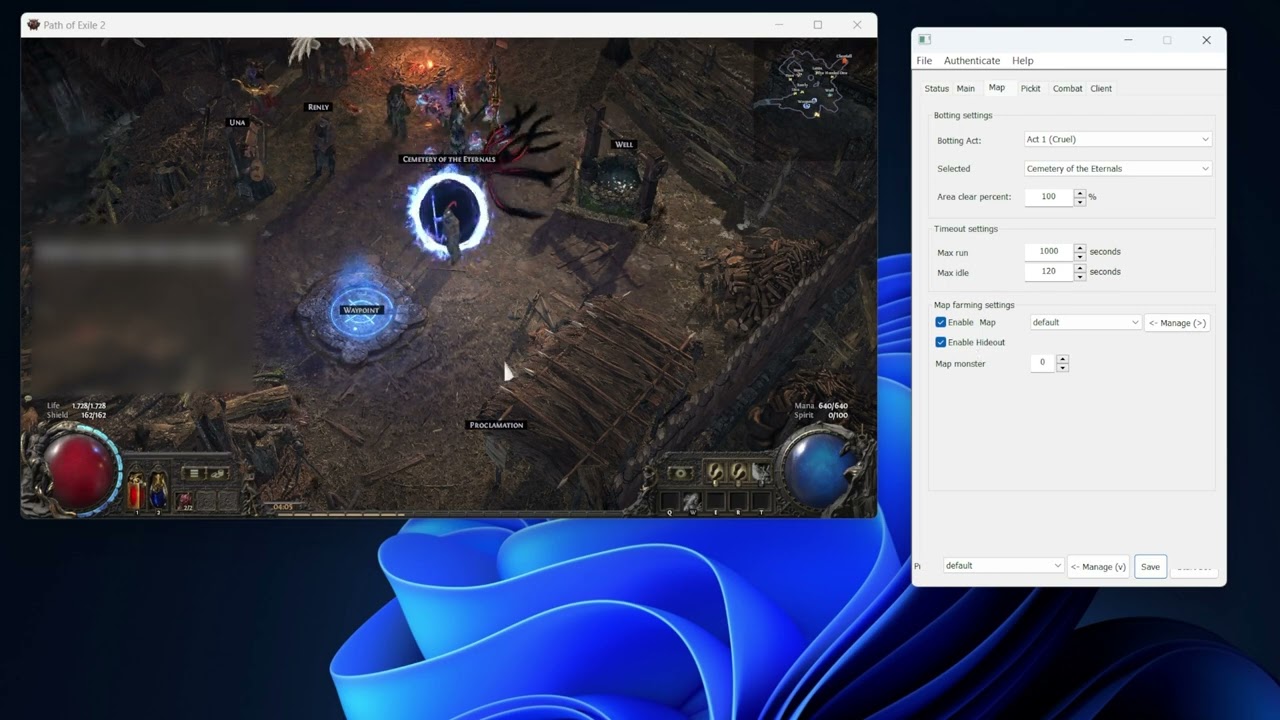The image size is (1280, 720).
Task: Click the bot window's title bar icon
Action: 925,40
